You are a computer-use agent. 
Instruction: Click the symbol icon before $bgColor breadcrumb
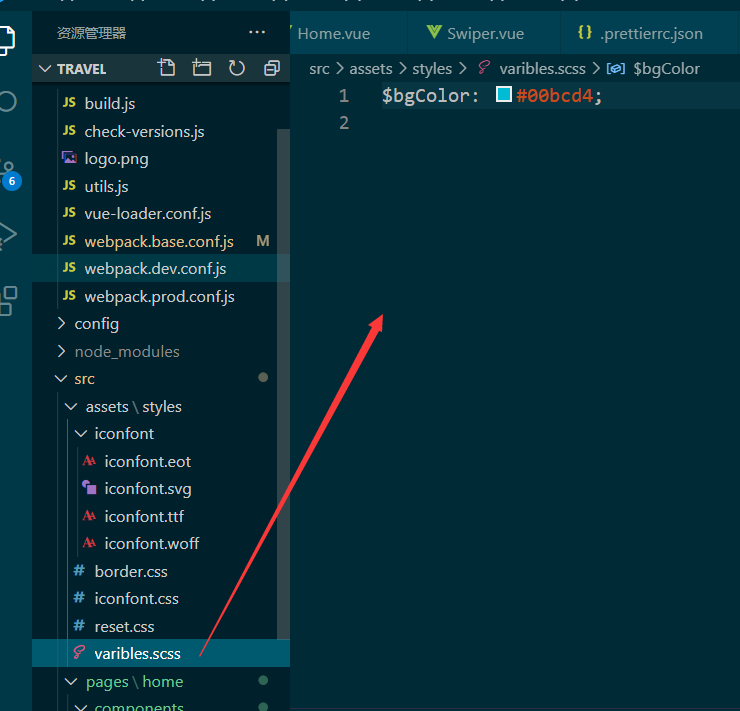pyautogui.click(x=615, y=69)
